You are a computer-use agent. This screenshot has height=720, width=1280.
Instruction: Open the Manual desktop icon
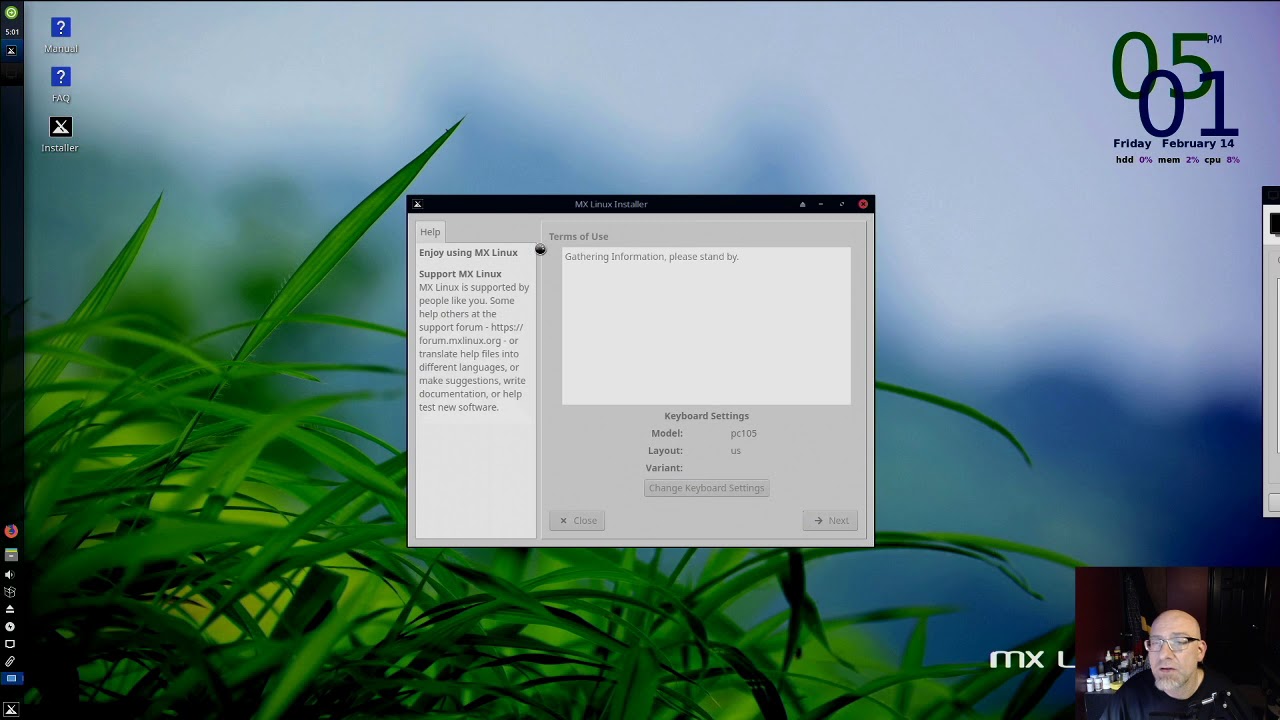click(x=61, y=35)
